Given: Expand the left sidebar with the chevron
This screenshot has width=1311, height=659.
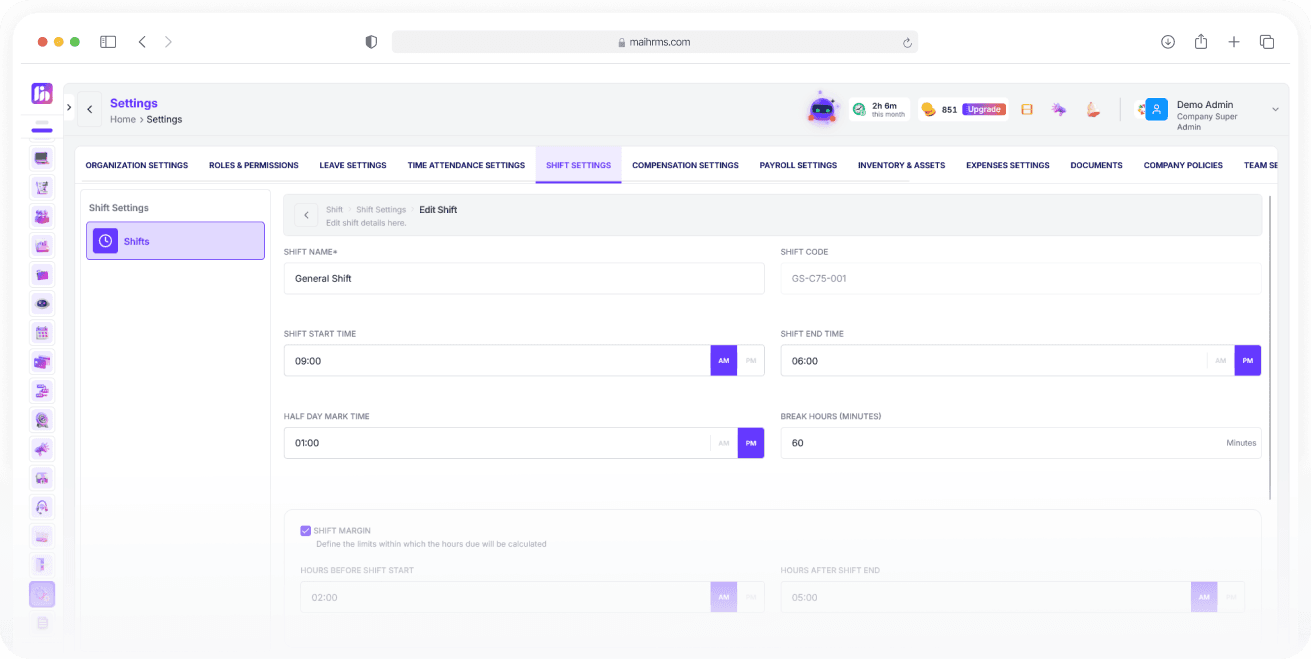Looking at the screenshot, I should [x=69, y=107].
